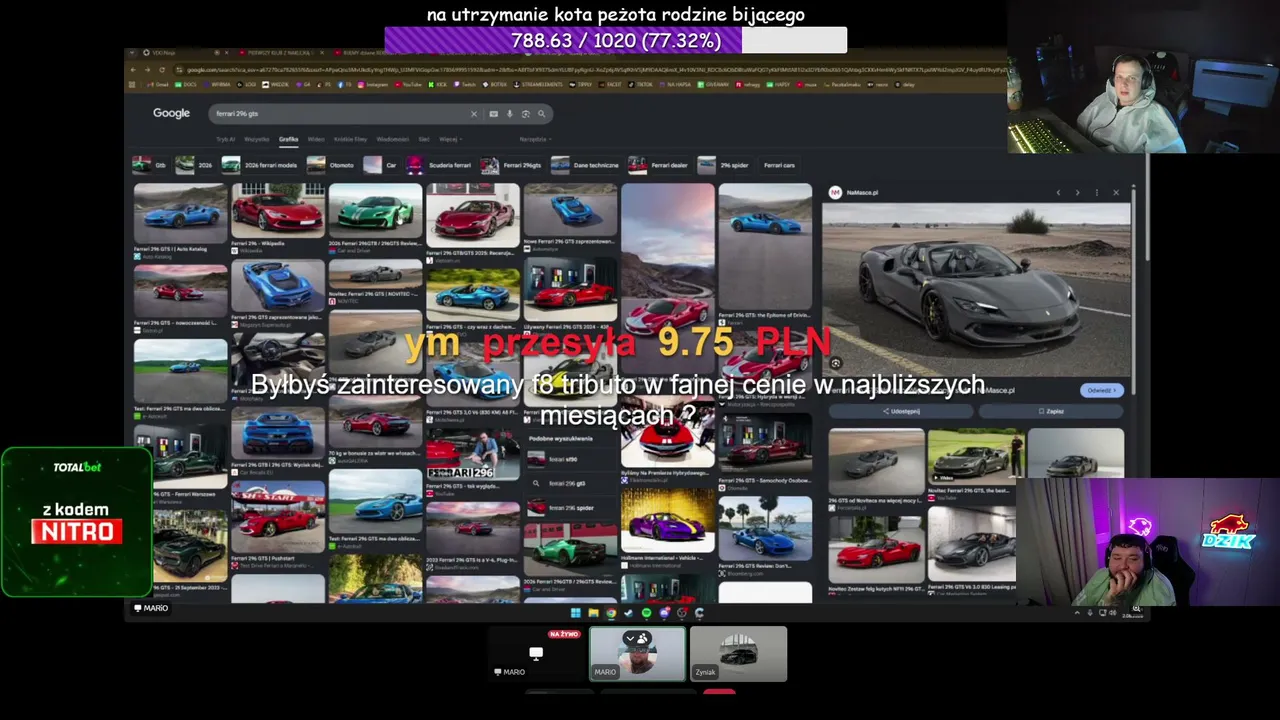1280x720 pixels.
Task: Filter images by Scuderia ferrari chip
Action: (440, 165)
